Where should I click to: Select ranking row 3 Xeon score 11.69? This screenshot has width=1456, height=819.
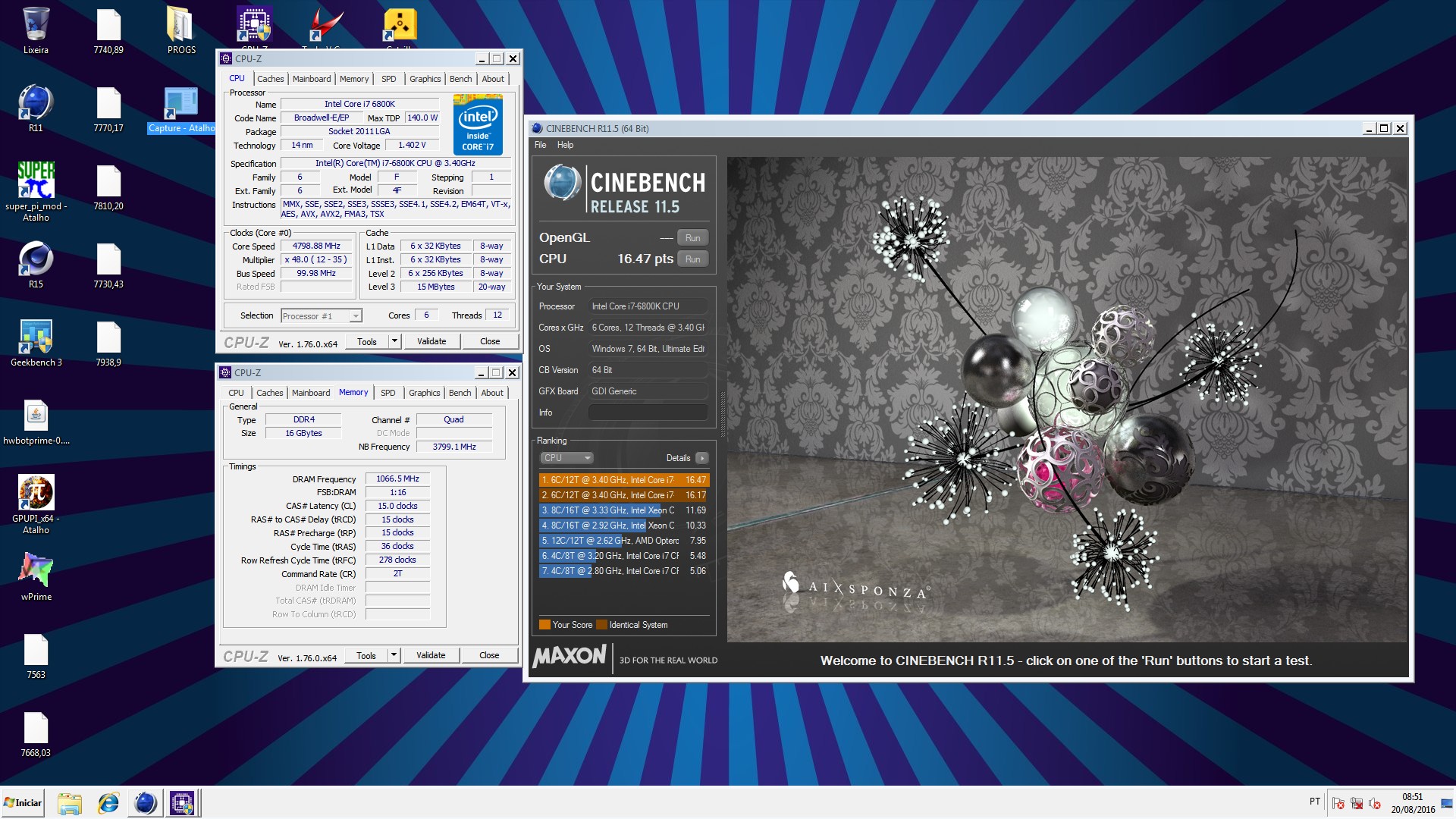pos(623,510)
